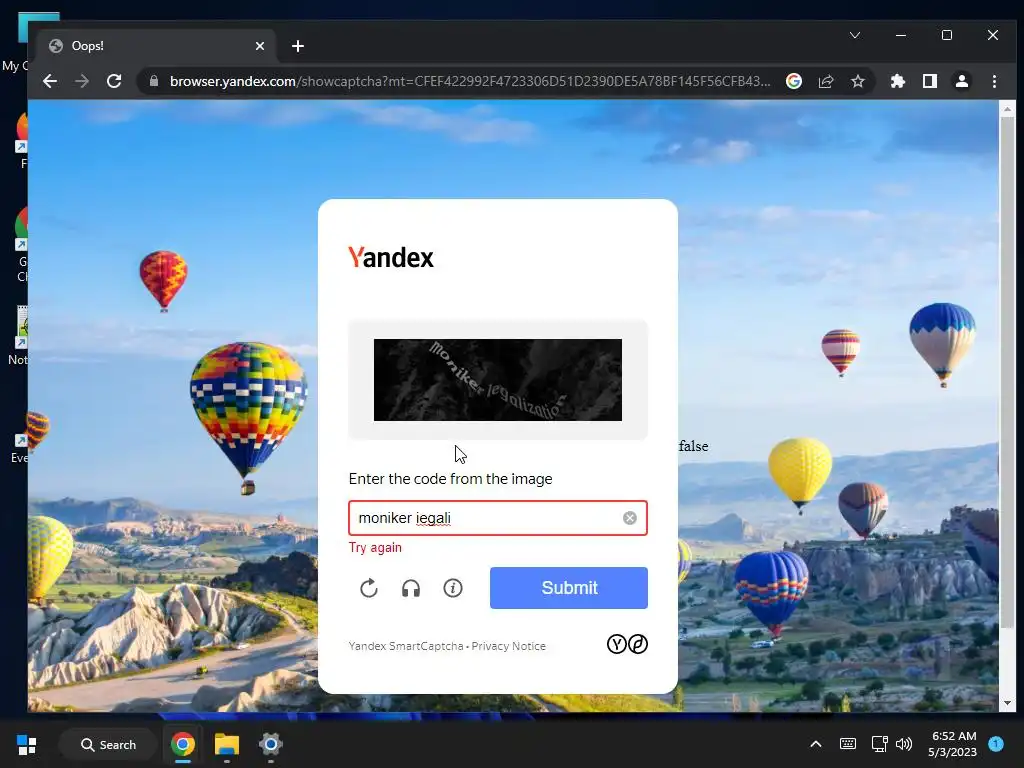
Task: Switch to audio captcha with headphones icon
Action: click(x=411, y=588)
